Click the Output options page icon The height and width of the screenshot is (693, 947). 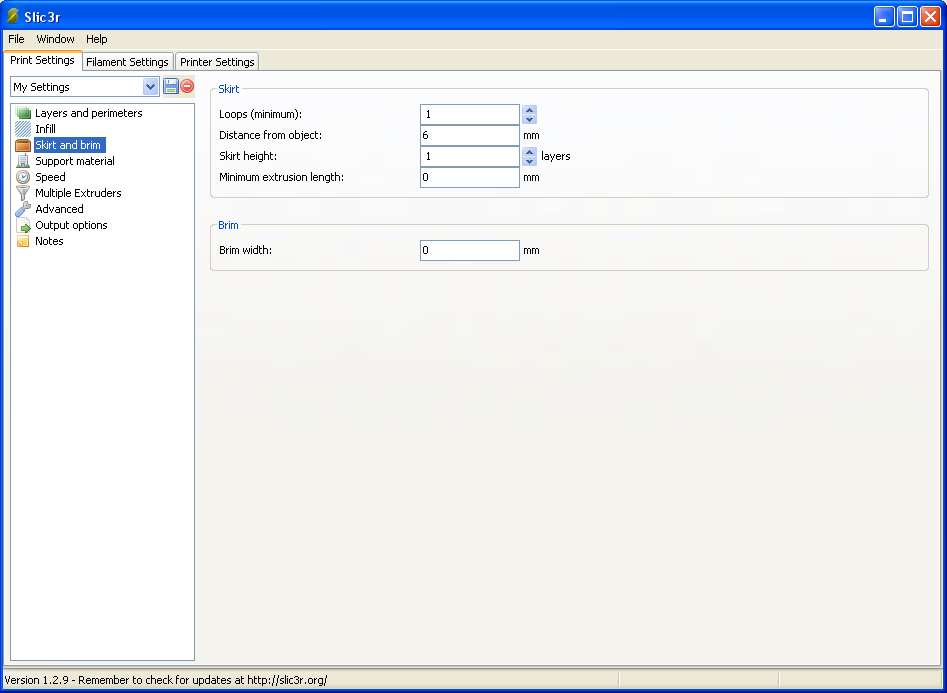(23, 225)
